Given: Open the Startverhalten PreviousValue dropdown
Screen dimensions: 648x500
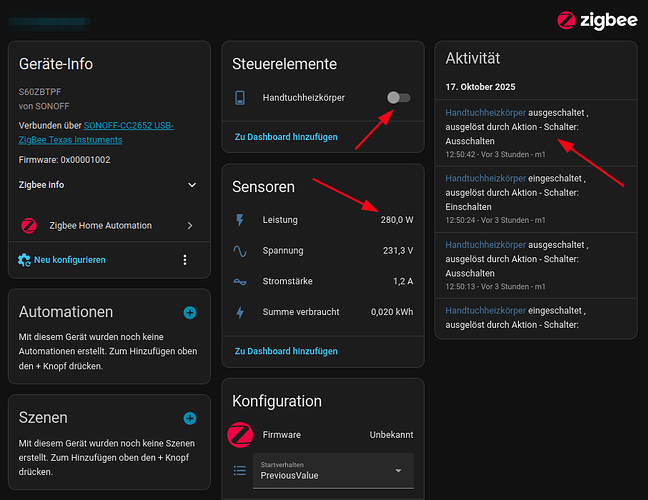Looking at the screenshot, I should [332, 471].
